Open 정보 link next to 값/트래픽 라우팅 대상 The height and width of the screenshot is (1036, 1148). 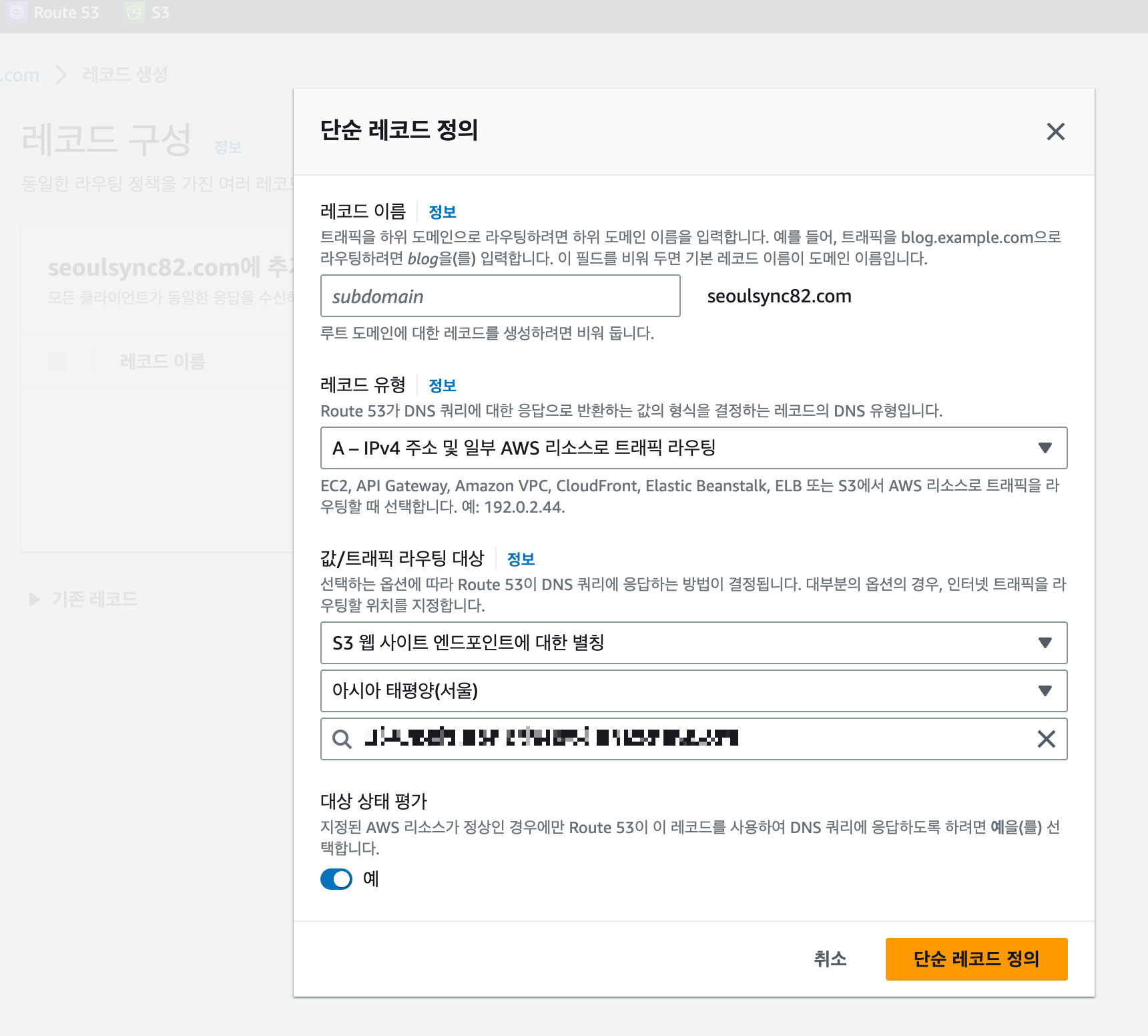[521, 559]
